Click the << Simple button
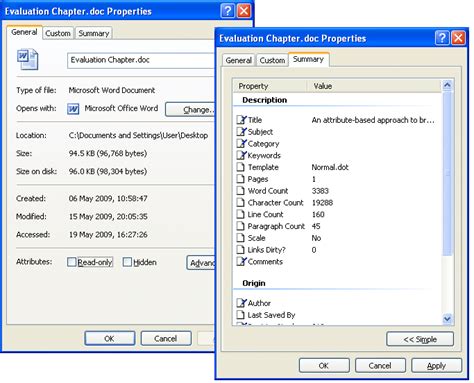Viewport: 474px width, 383px height. tap(420, 339)
